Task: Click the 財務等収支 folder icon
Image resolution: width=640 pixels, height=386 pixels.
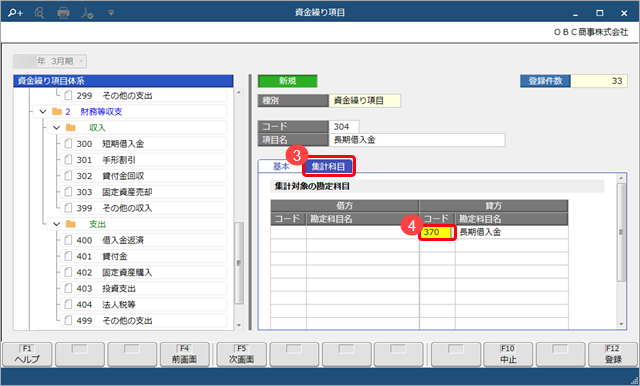Action: (x=57, y=111)
